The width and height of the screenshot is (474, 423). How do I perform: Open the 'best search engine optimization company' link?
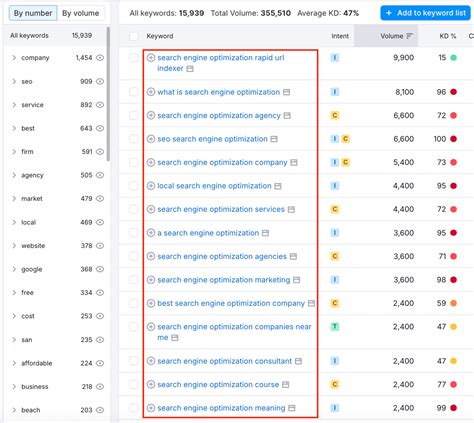[231, 303]
